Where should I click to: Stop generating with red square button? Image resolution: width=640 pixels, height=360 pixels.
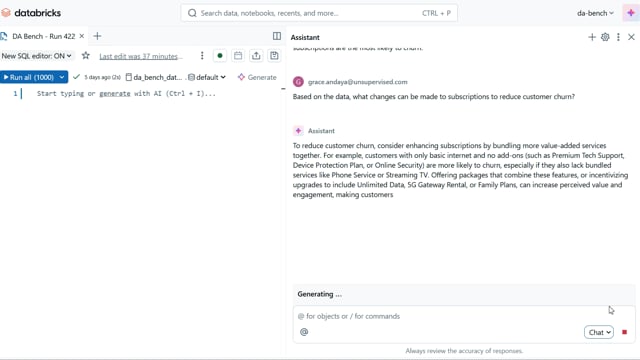pyautogui.click(x=624, y=332)
